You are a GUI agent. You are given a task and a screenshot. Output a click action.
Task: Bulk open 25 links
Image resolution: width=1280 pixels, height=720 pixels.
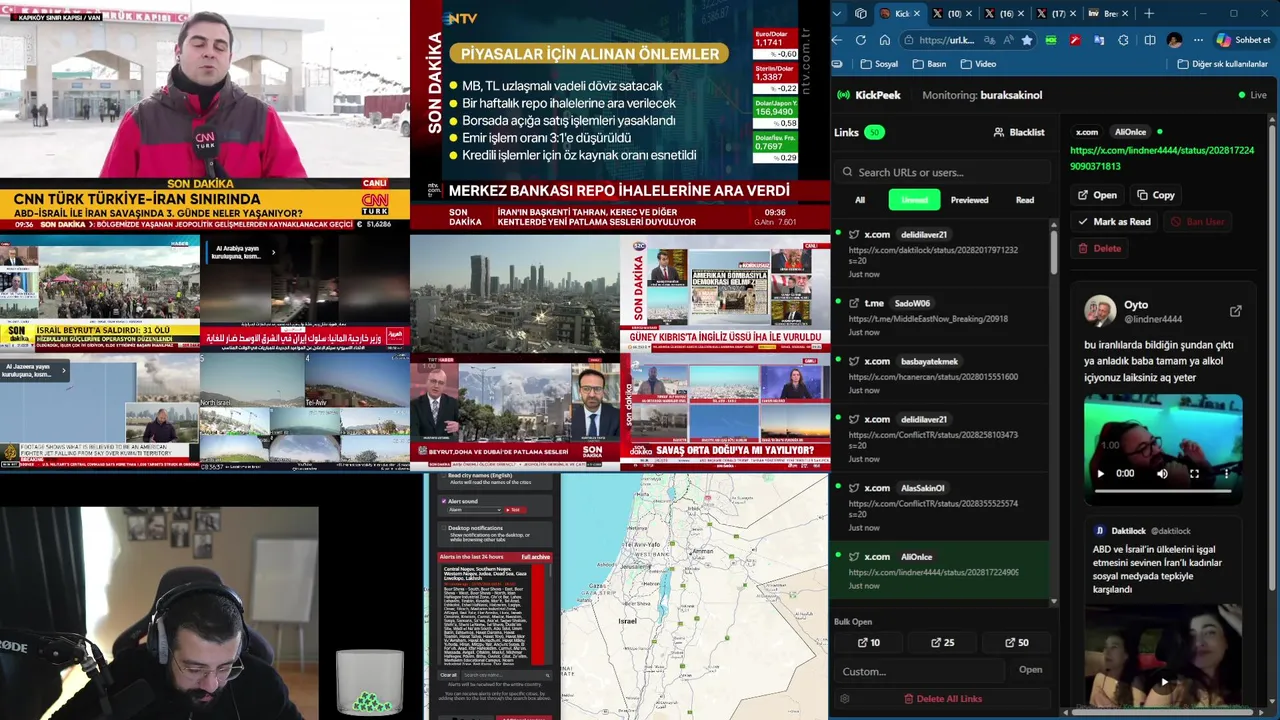(x=943, y=643)
